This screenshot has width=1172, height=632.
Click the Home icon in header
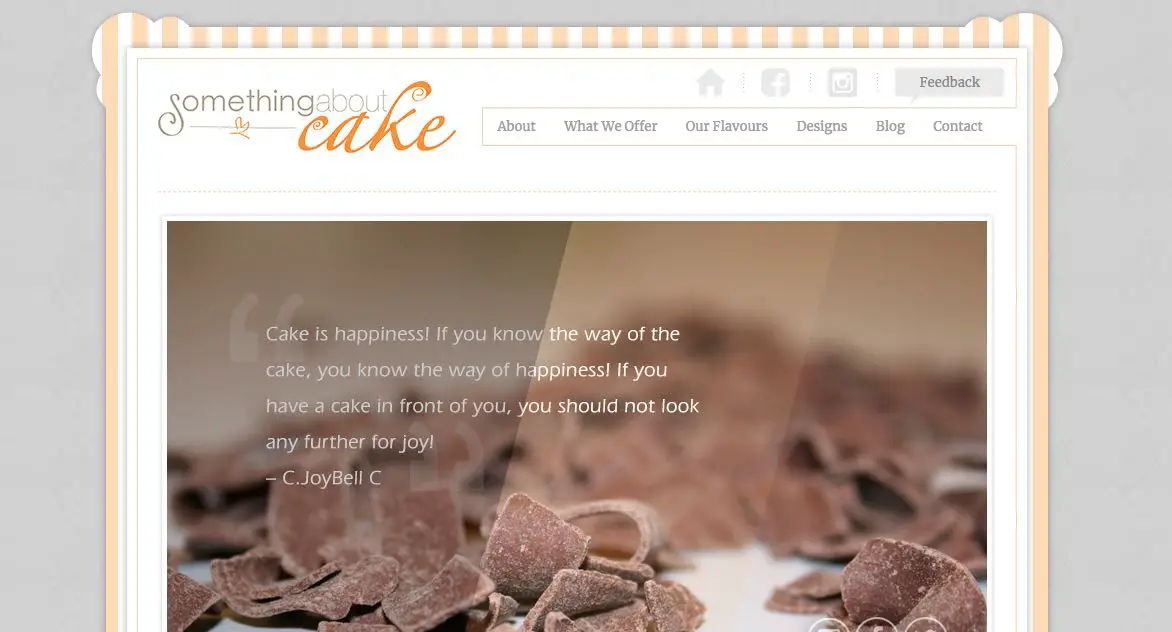710,82
